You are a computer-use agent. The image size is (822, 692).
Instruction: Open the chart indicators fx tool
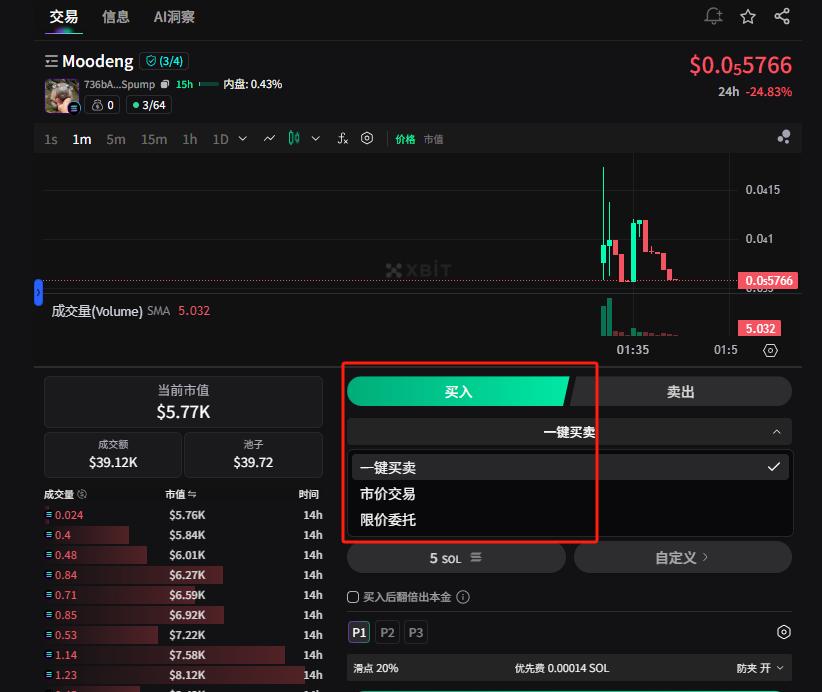point(342,139)
